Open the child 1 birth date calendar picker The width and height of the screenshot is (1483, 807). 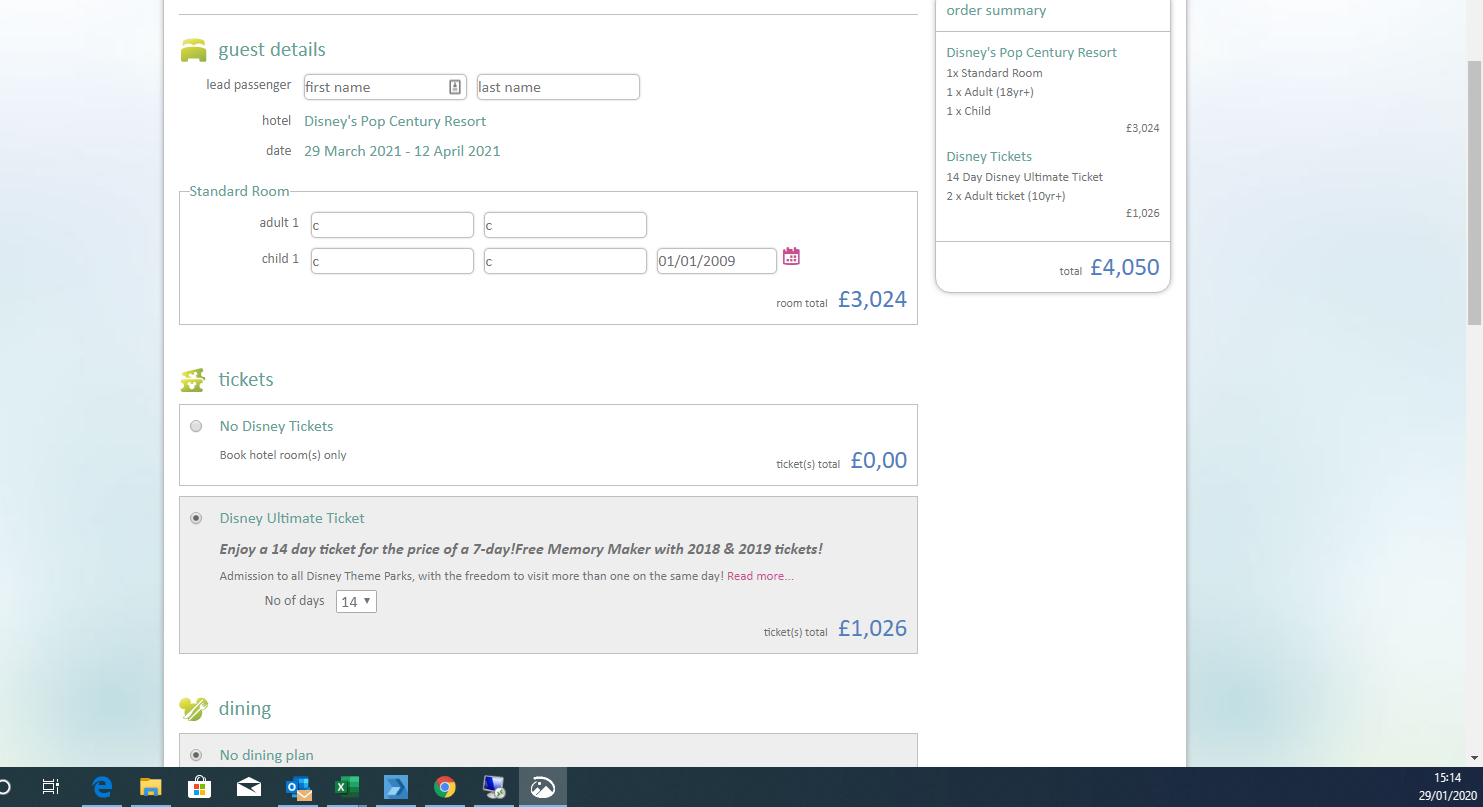pos(791,257)
